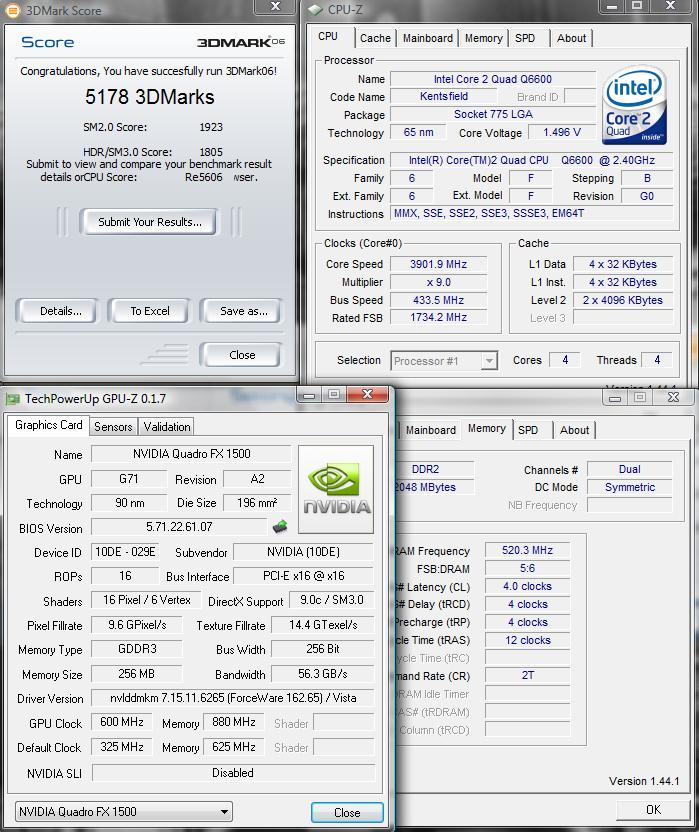Click the GPU Clock value 600 MHz
699x832 pixels.
122,722
